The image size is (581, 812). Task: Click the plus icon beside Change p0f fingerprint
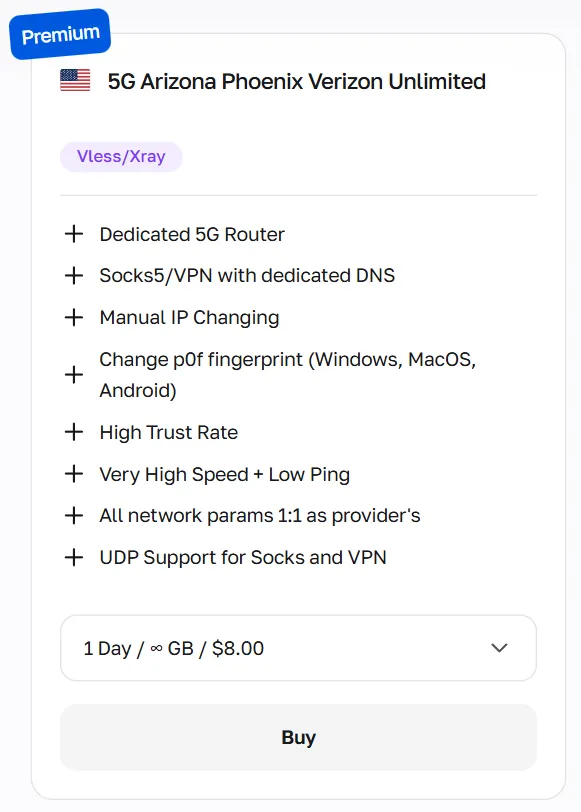[x=74, y=374]
